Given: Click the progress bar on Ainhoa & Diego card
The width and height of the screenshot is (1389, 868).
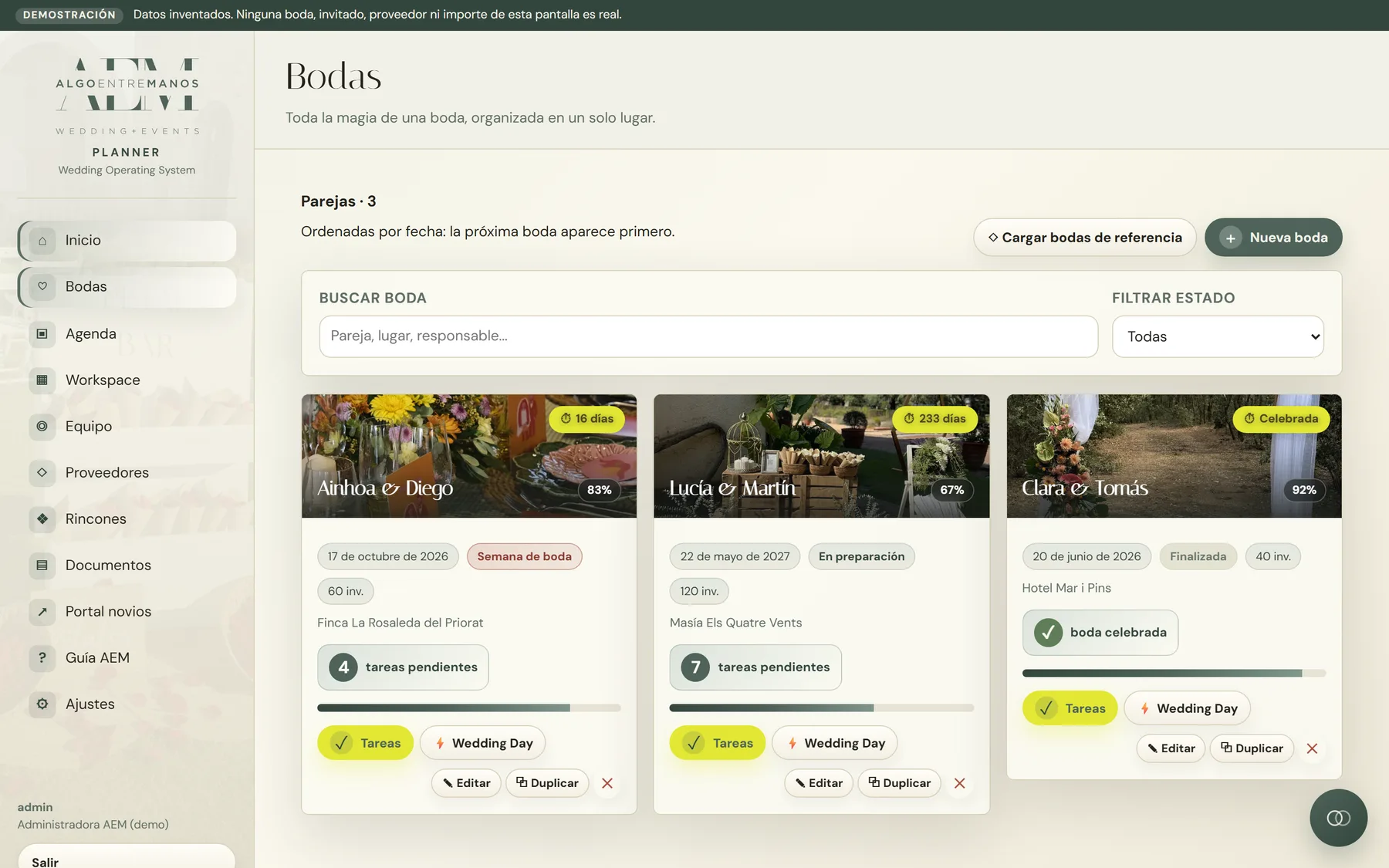Looking at the screenshot, I should [468, 708].
